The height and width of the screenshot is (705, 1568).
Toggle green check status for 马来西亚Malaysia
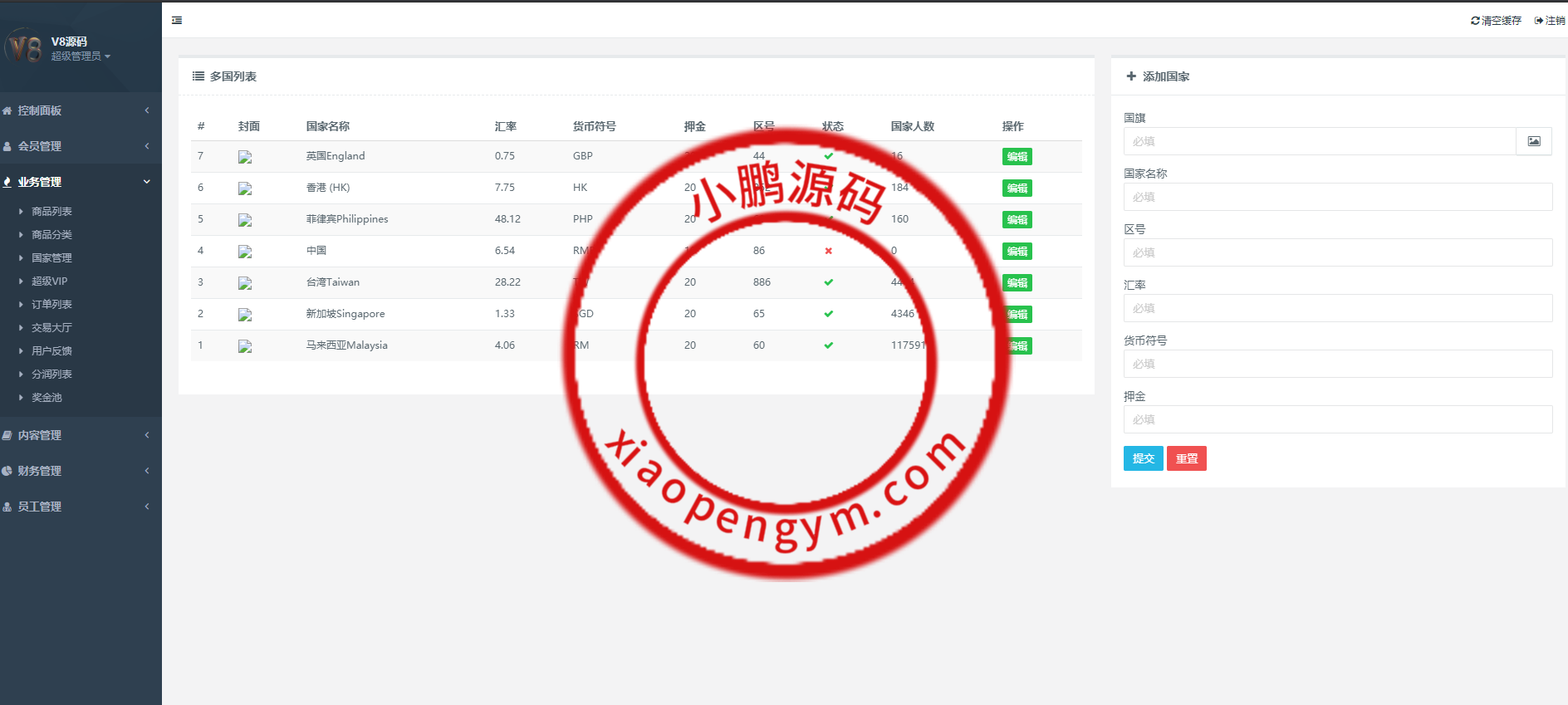(828, 345)
